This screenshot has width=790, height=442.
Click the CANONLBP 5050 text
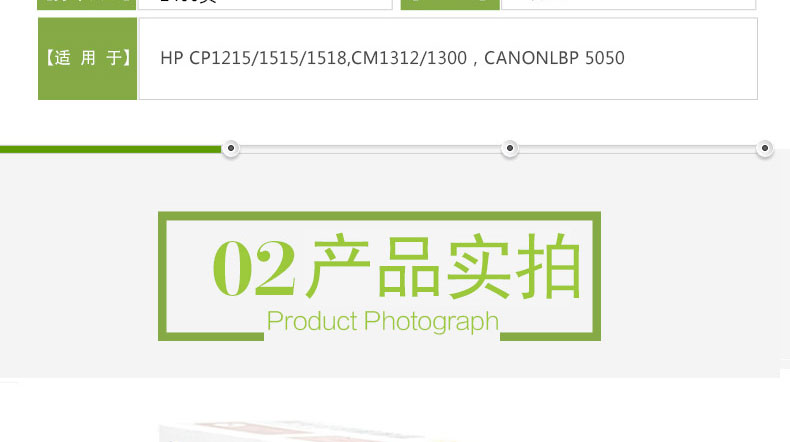(554, 58)
